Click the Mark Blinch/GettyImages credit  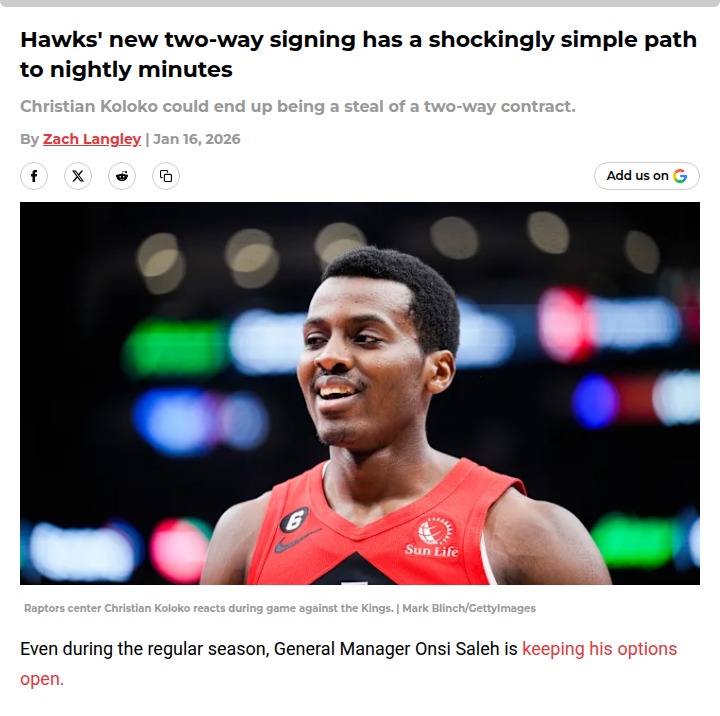[469, 608]
